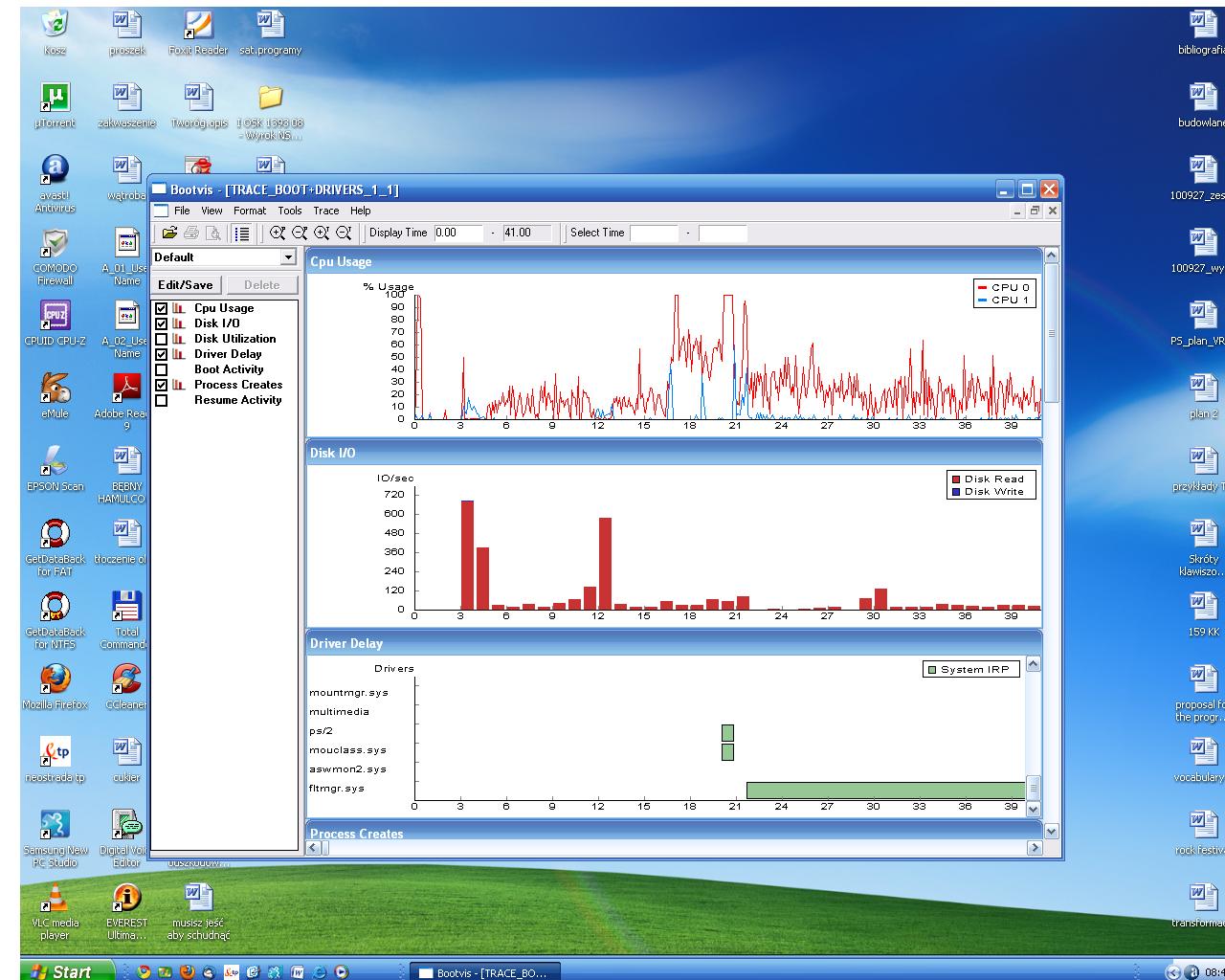The height and width of the screenshot is (980, 1225).
Task: Uncheck the Driver Delay graph checkbox
Action: (x=162, y=354)
